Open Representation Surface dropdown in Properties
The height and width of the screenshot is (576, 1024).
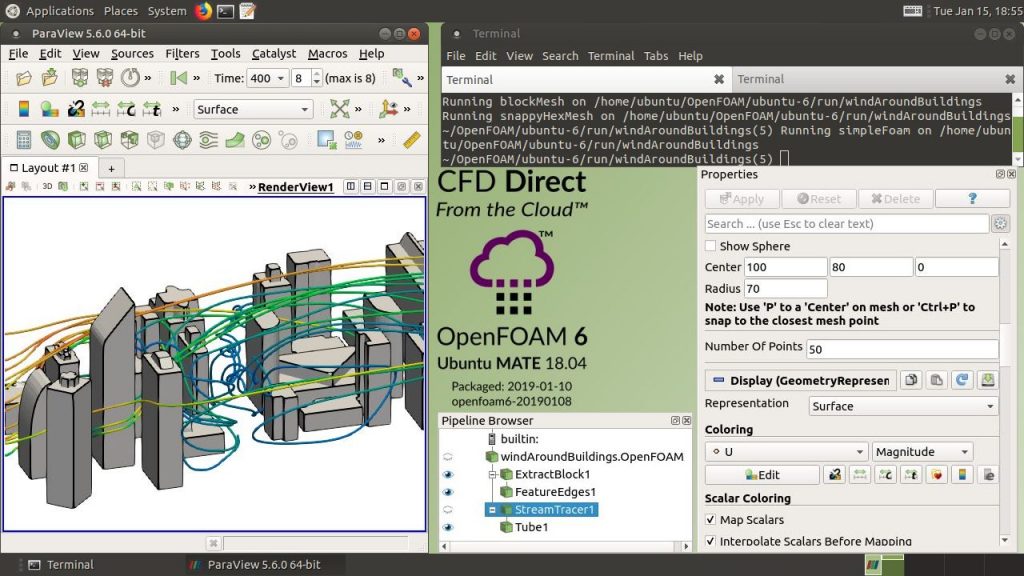click(x=904, y=406)
